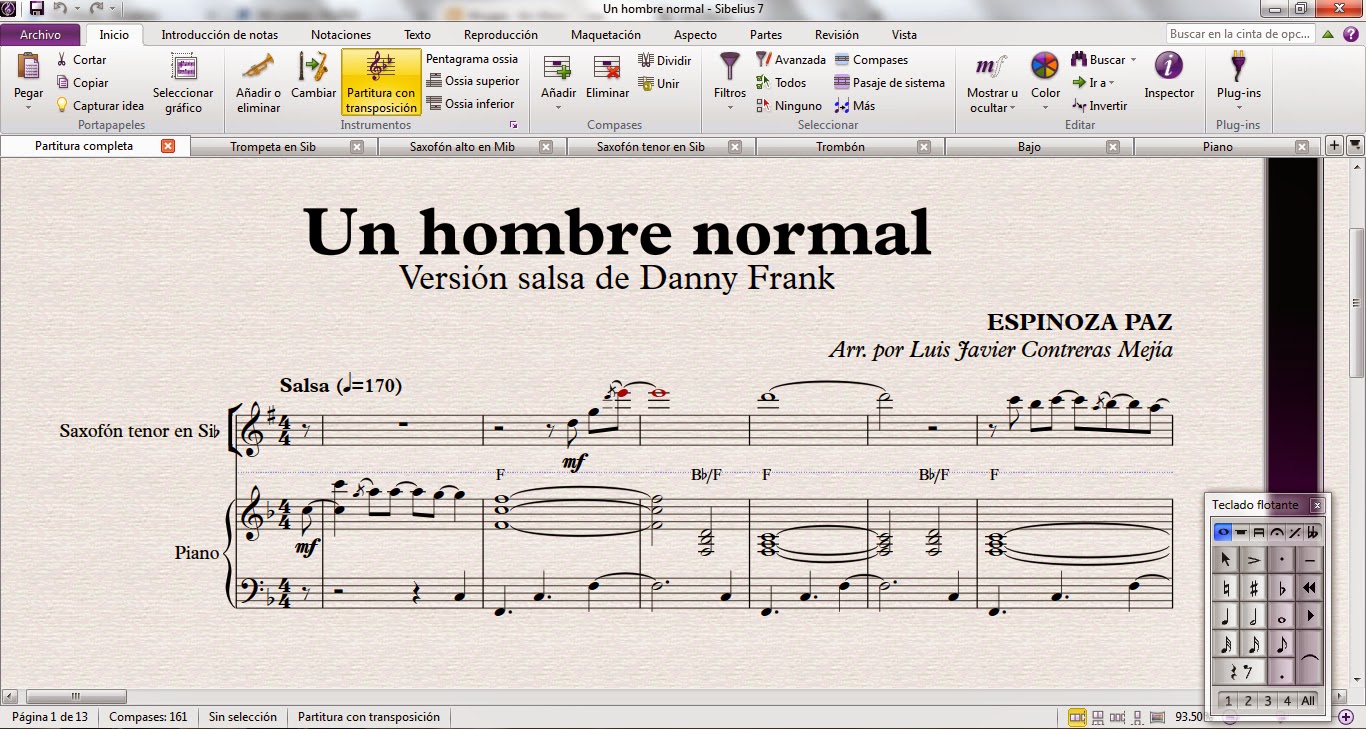
Task: Click the Redo arrow in quick access
Action: 97,9
